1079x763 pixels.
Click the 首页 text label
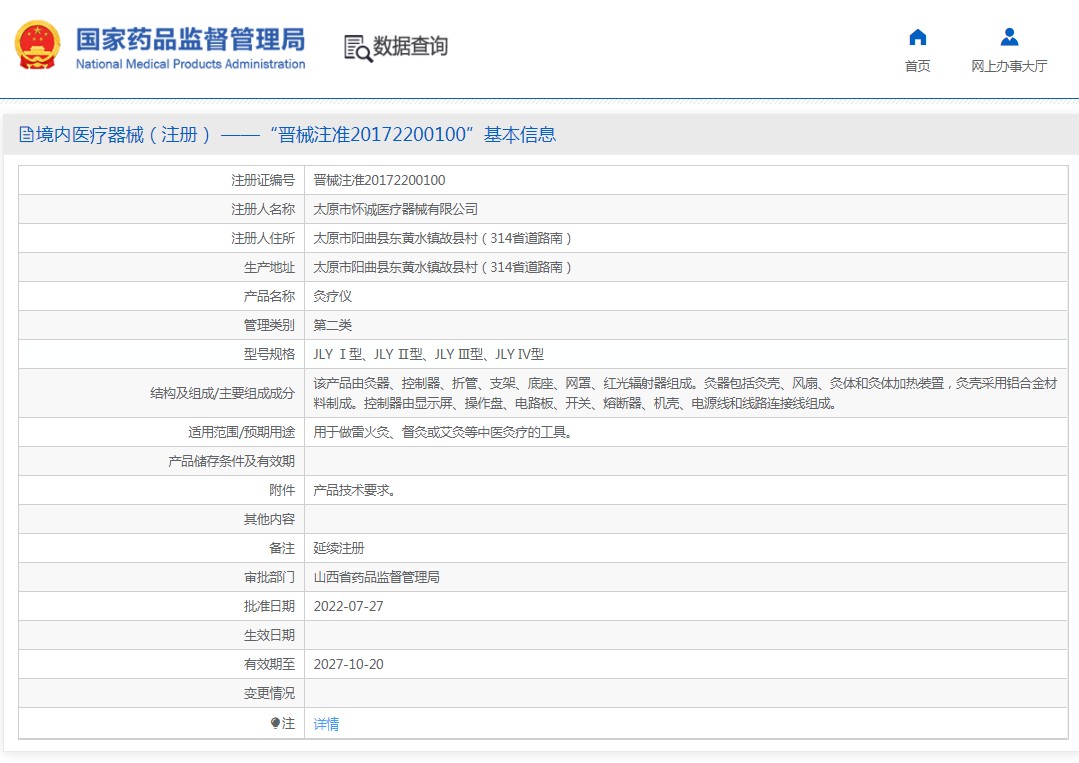917,66
